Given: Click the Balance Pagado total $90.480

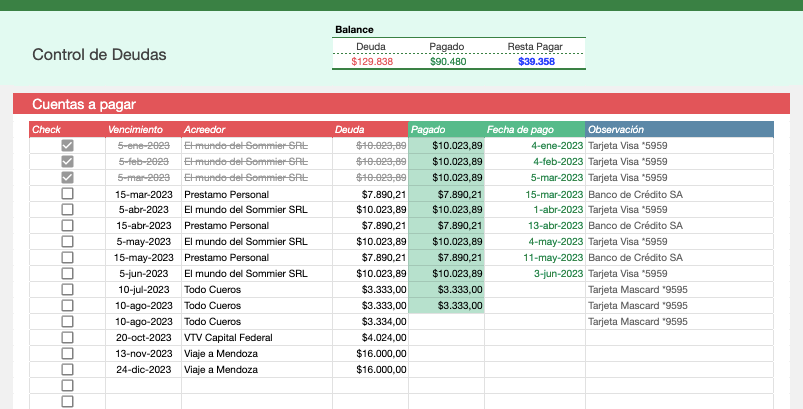Looking at the screenshot, I should (x=447, y=62).
